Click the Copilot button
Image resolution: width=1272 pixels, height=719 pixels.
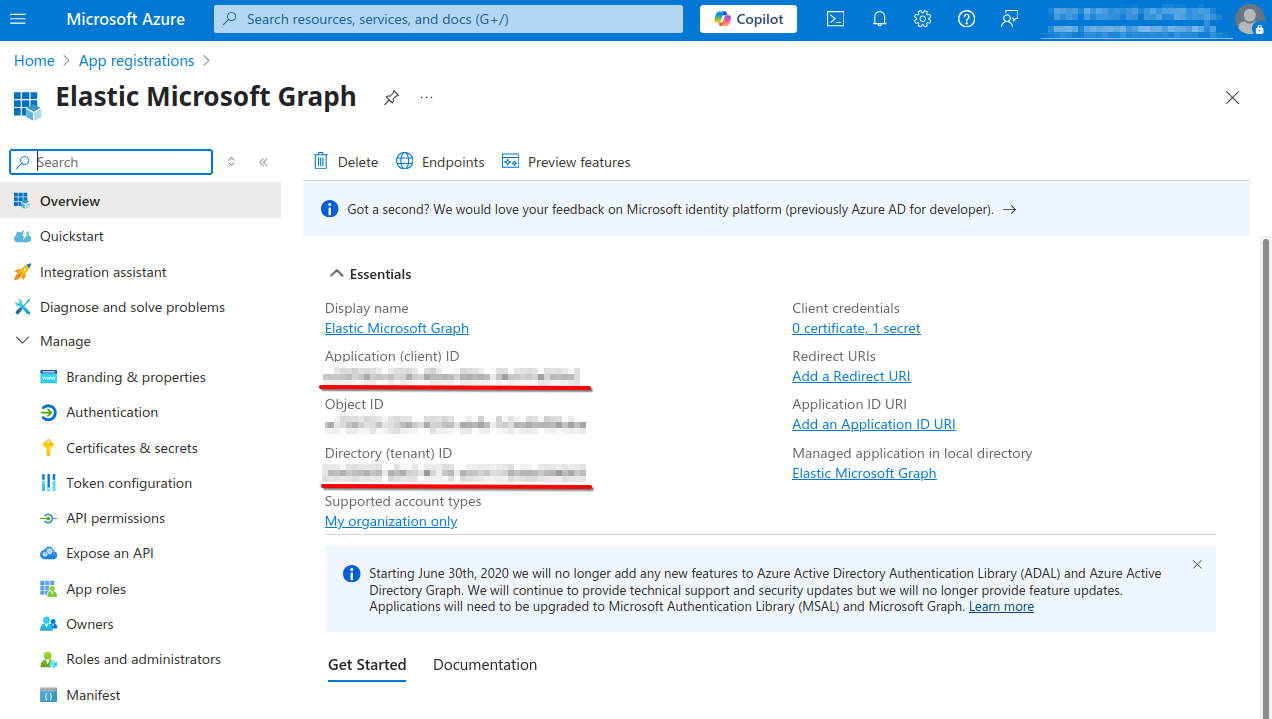click(x=748, y=19)
